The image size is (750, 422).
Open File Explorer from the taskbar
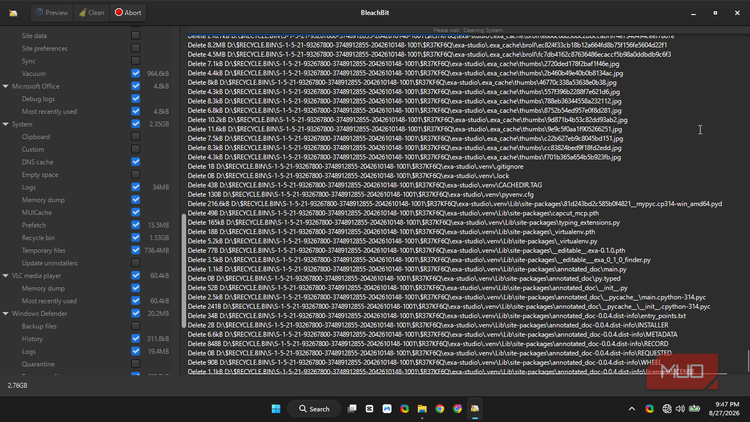click(x=422, y=409)
